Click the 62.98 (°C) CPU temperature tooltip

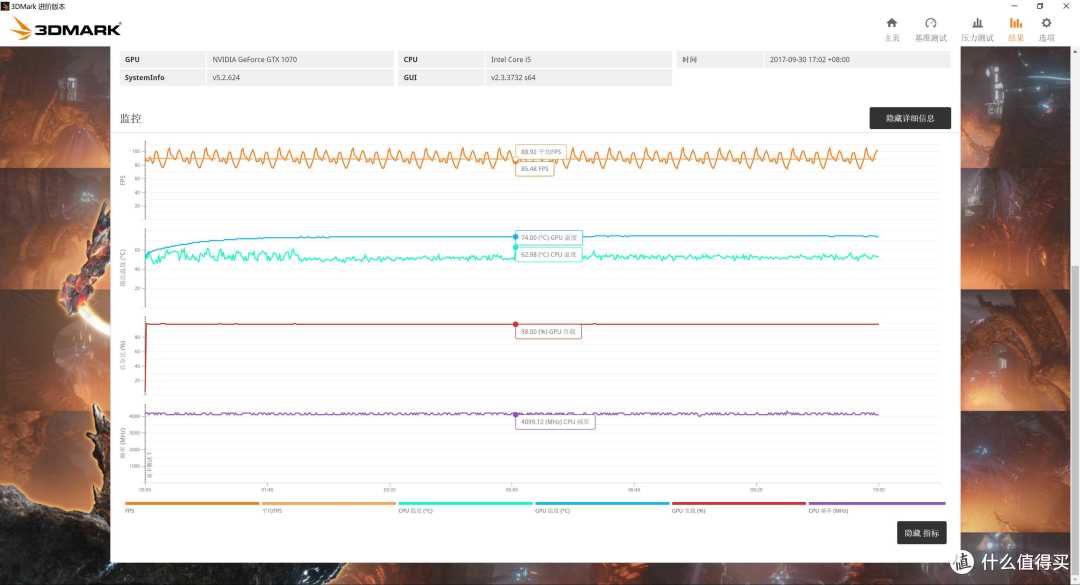(548, 254)
